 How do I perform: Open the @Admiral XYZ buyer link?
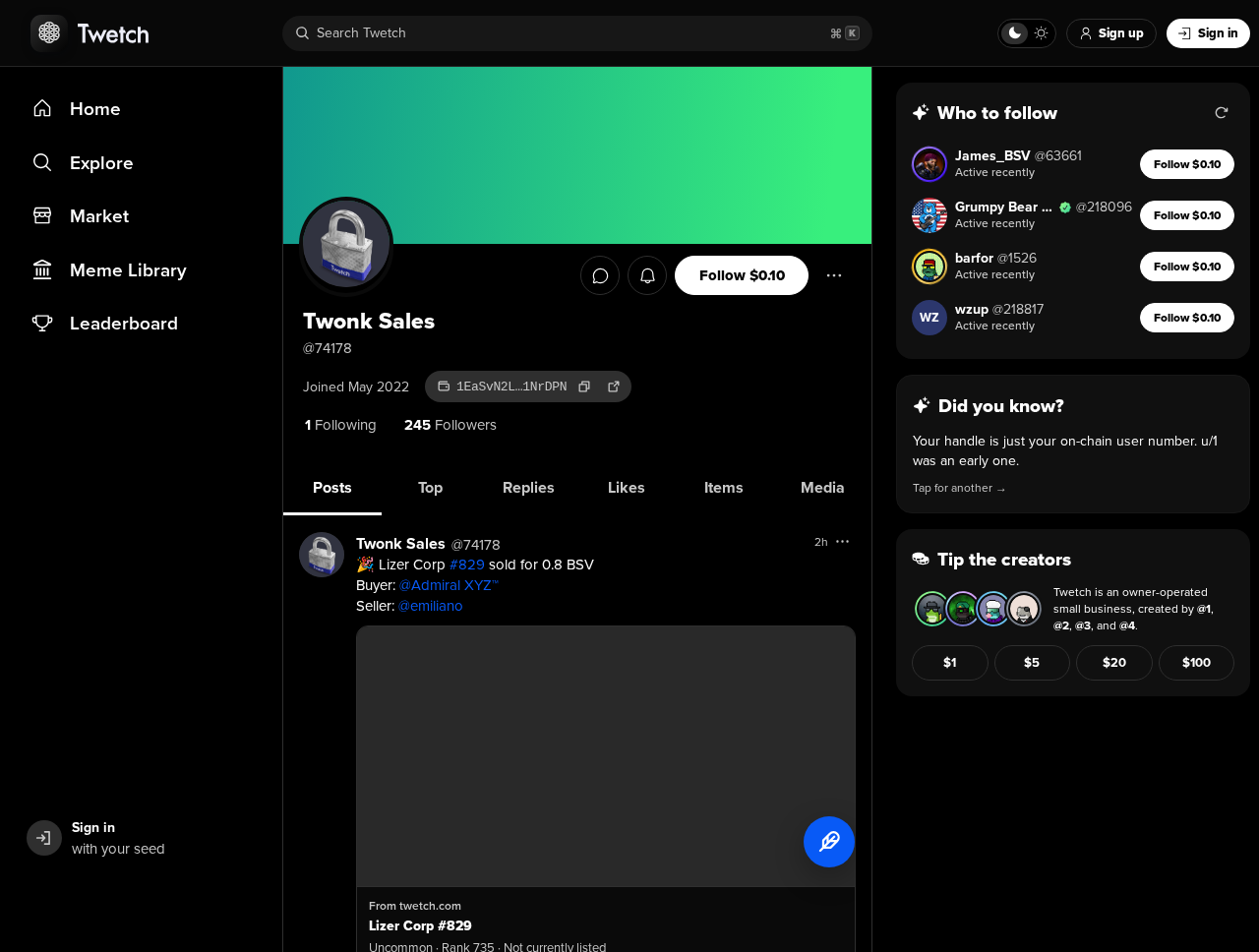coord(449,585)
